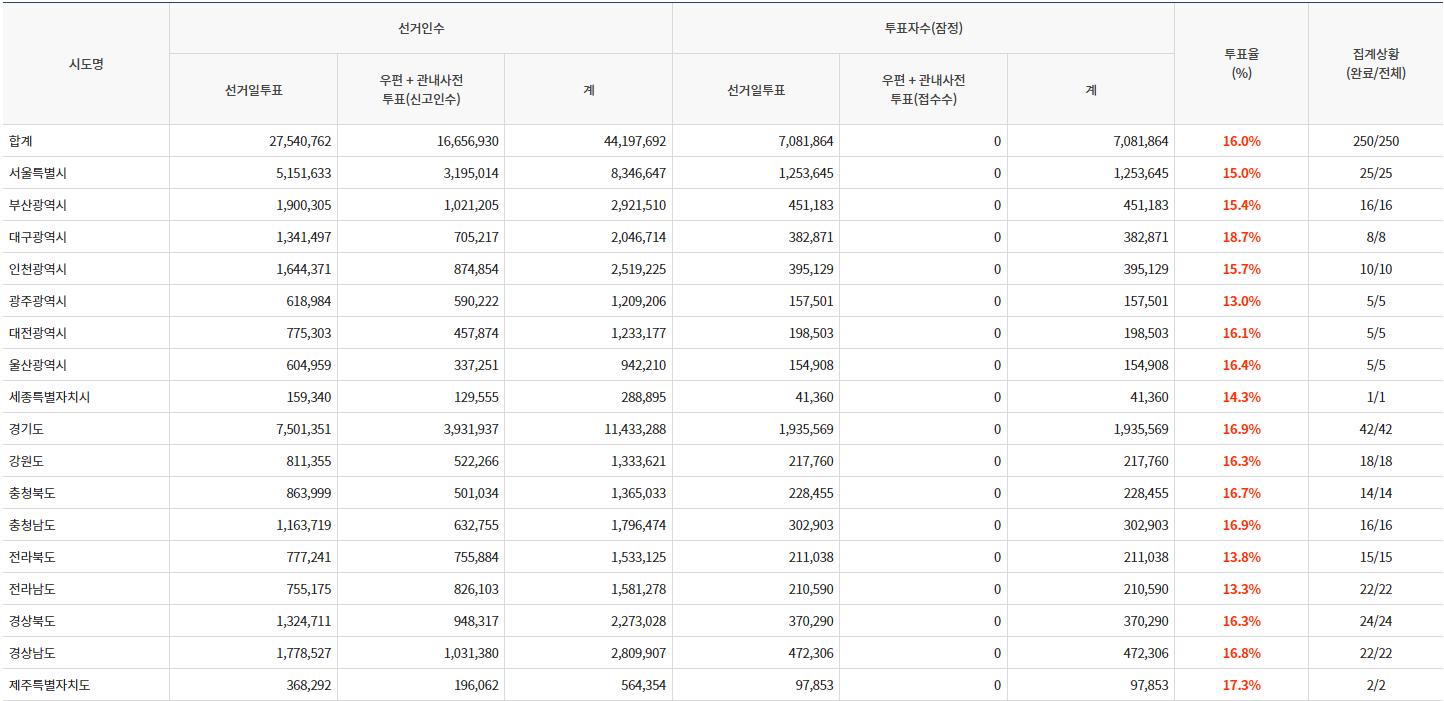This screenshot has width=1444, height=701.
Task: Select the 세종특별자치시 row label
Action: point(49,397)
